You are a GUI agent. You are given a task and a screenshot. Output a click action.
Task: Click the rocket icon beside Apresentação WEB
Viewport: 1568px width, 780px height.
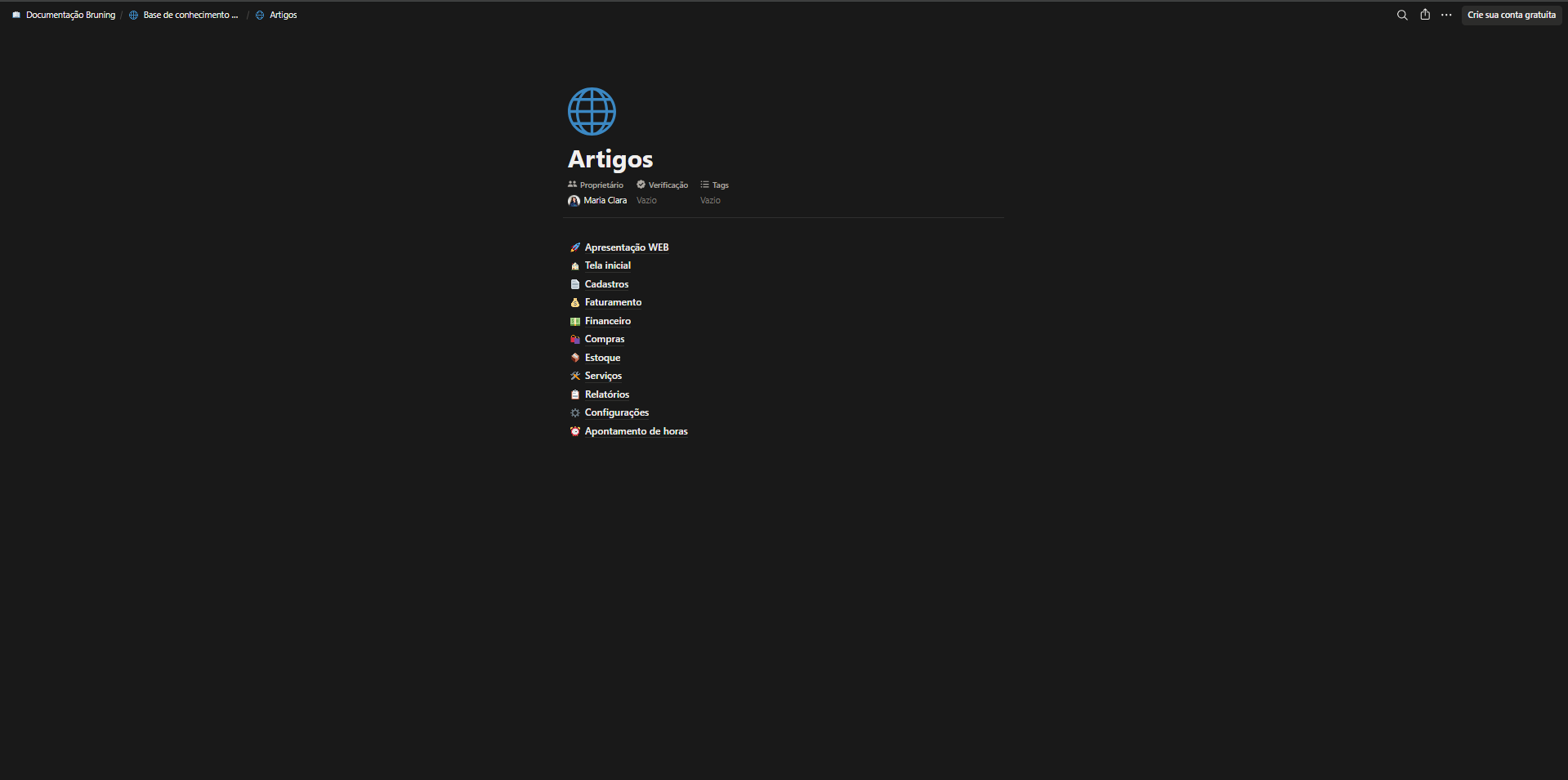[575, 247]
